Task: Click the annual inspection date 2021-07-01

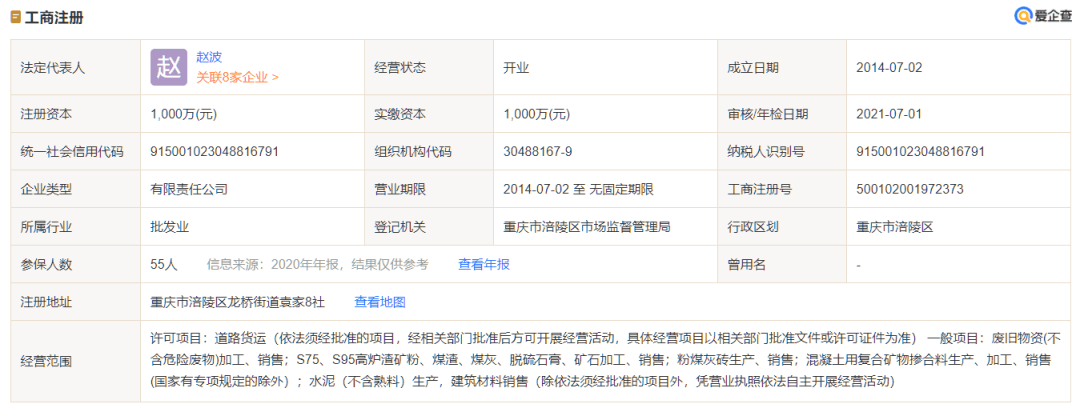Action: [x=890, y=114]
